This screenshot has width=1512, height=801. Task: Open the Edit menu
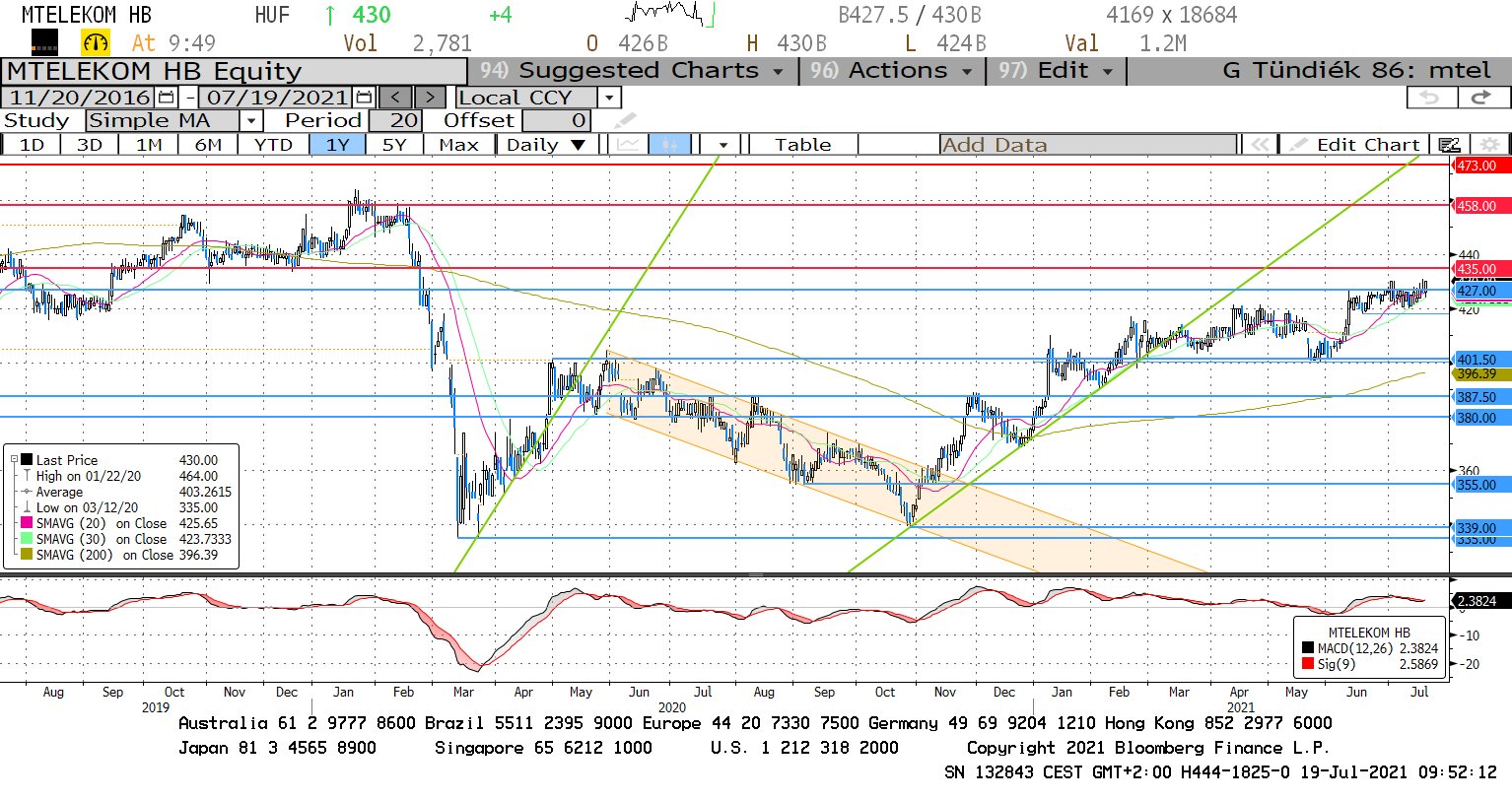coord(1055,71)
